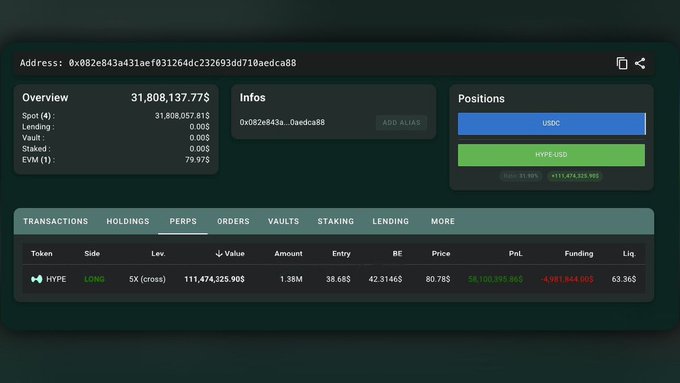Click the 5X (cross) leverage cell

147,279
